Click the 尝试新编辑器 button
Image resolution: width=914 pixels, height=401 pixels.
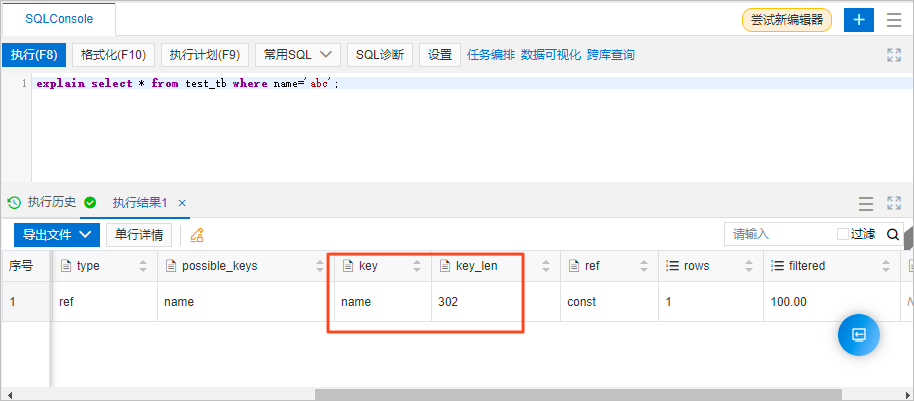coord(786,20)
